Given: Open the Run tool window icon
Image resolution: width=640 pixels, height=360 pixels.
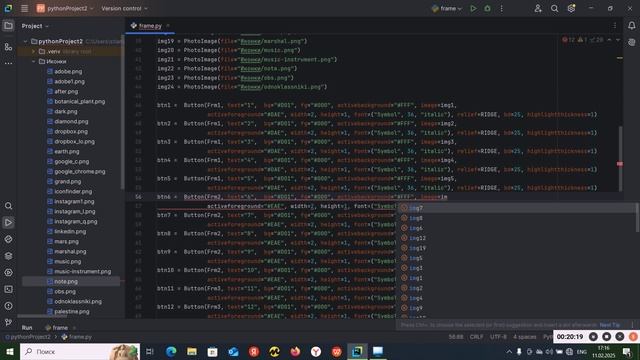Looking at the screenshot, I should click(8, 222).
